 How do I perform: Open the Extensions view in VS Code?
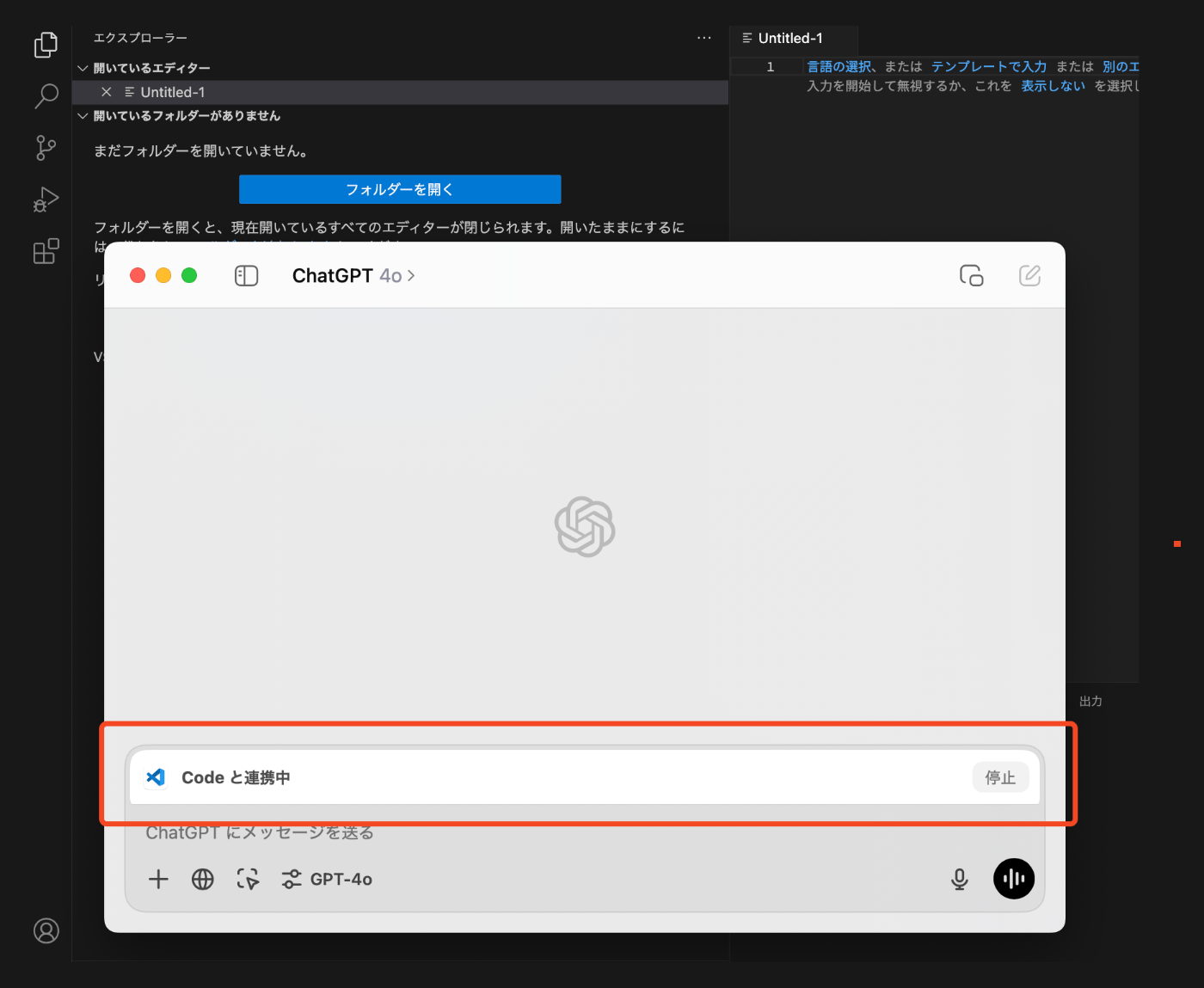pos(46,251)
